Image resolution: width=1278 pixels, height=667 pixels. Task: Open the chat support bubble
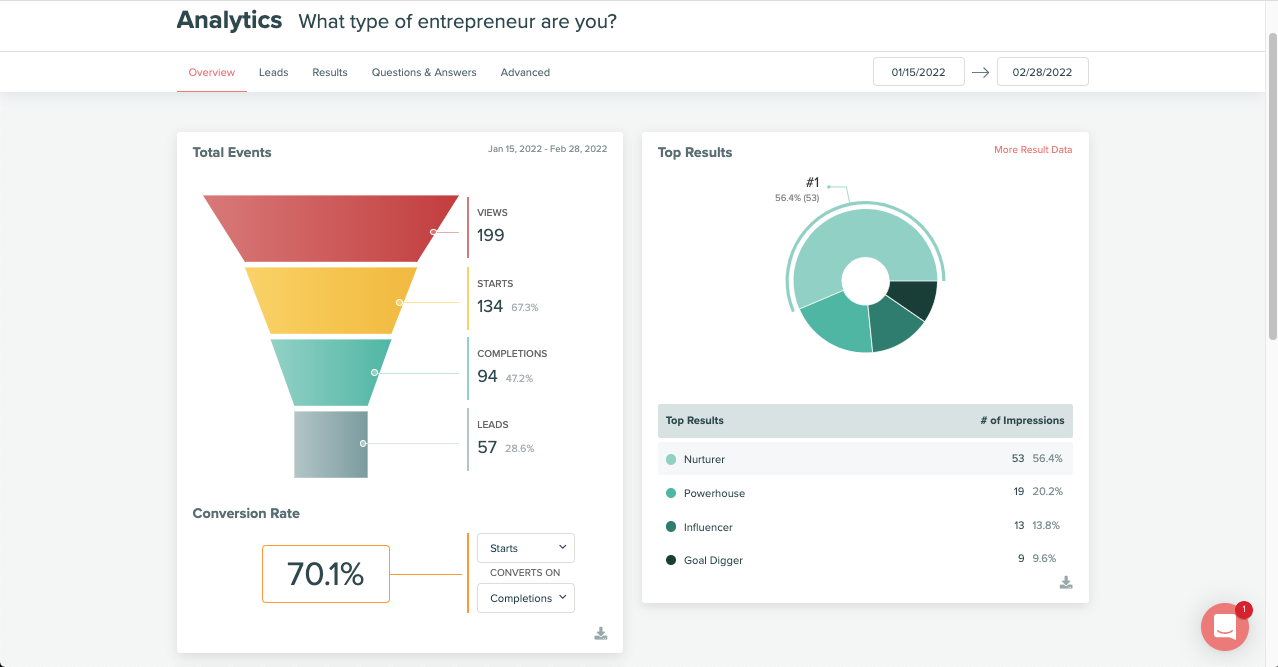click(x=1225, y=627)
